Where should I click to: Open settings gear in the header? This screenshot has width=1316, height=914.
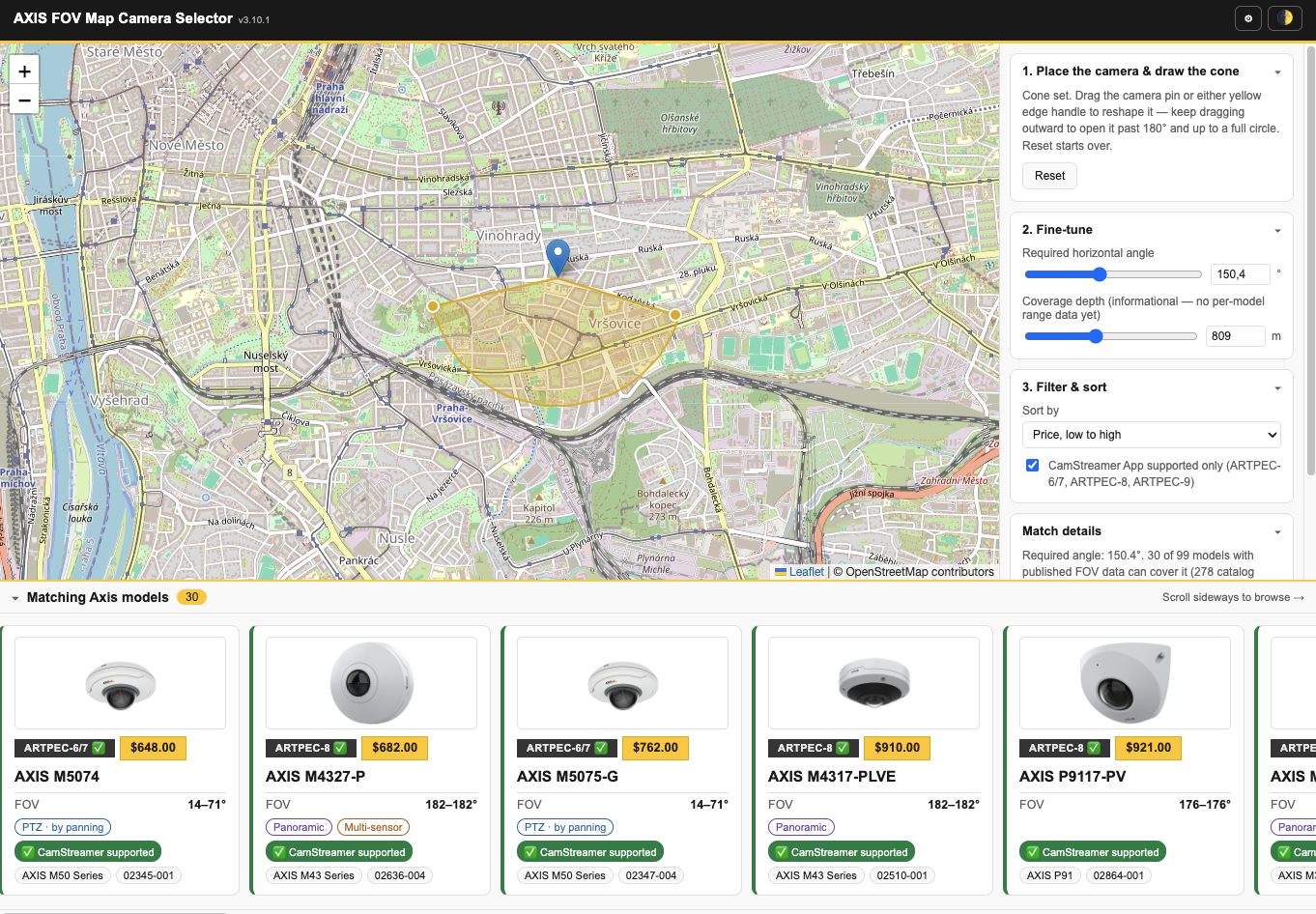tap(1248, 18)
